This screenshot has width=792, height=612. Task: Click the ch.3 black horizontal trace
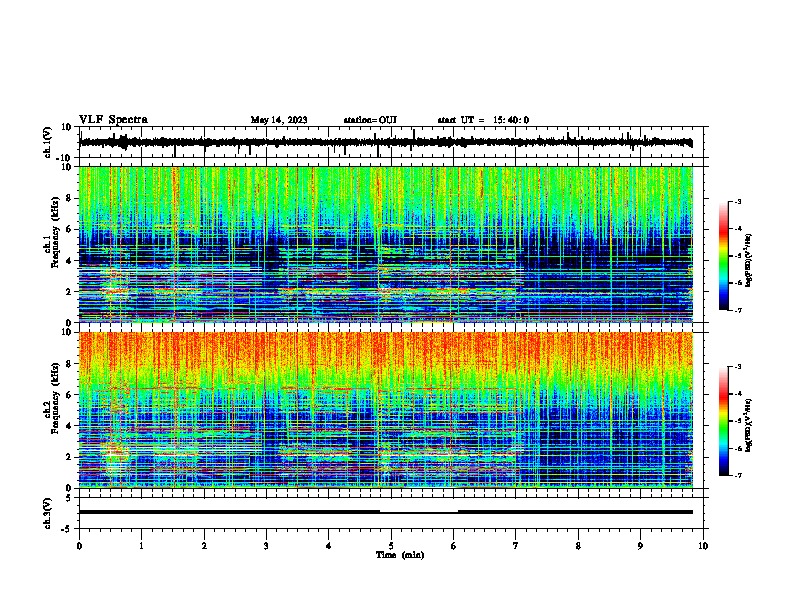tap(385, 512)
